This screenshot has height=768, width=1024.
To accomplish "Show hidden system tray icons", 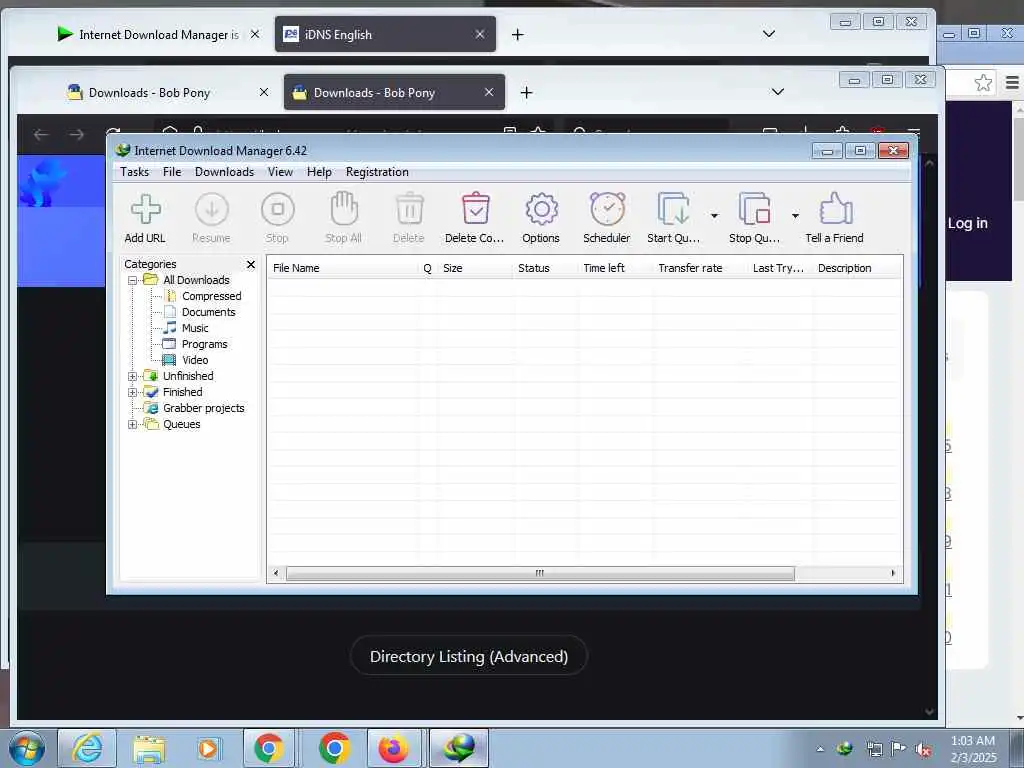I will 820,749.
